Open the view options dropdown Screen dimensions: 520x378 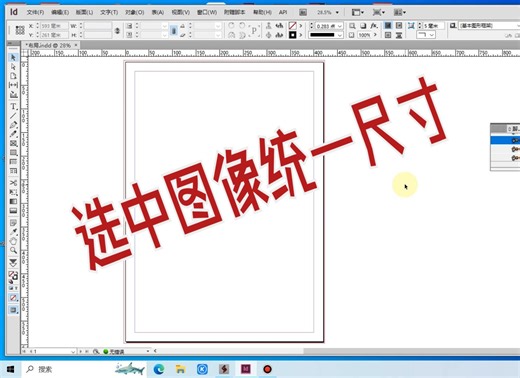(358, 12)
